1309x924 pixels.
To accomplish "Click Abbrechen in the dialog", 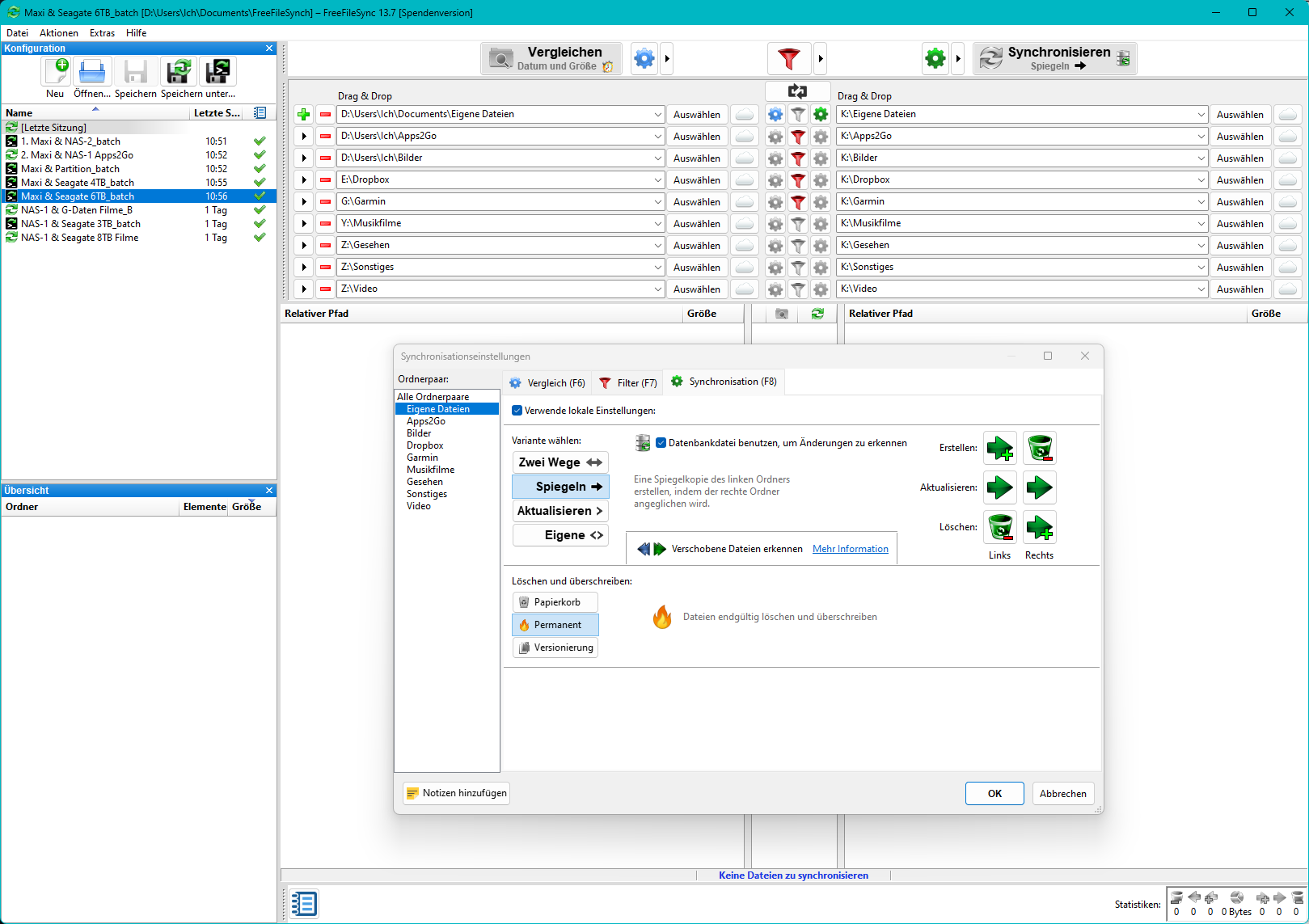I will tap(1063, 794).
